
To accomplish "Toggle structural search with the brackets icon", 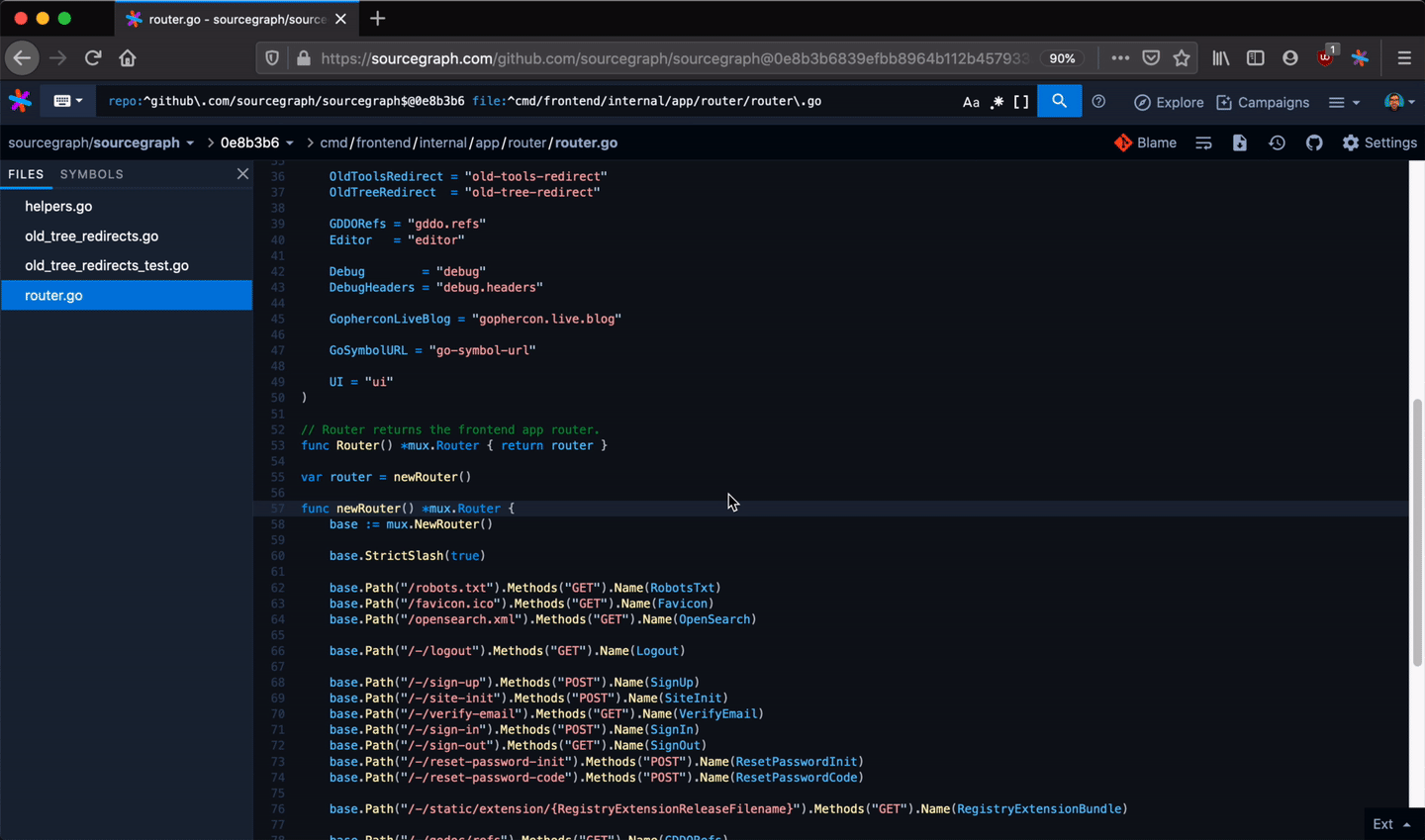I will [1020, 101].
